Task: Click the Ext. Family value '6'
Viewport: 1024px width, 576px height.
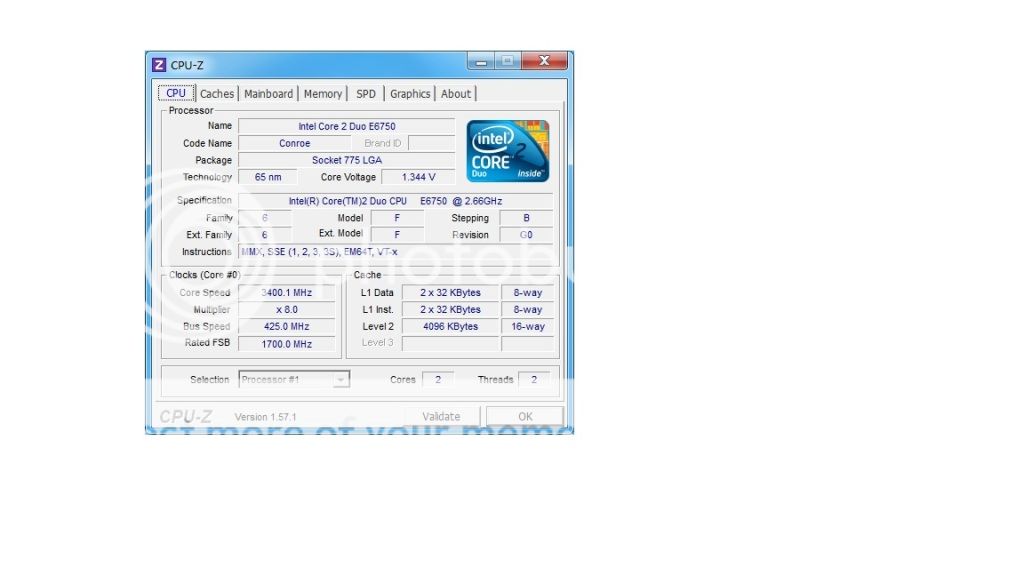Action: pyautogui.click(x=264, y=235)
